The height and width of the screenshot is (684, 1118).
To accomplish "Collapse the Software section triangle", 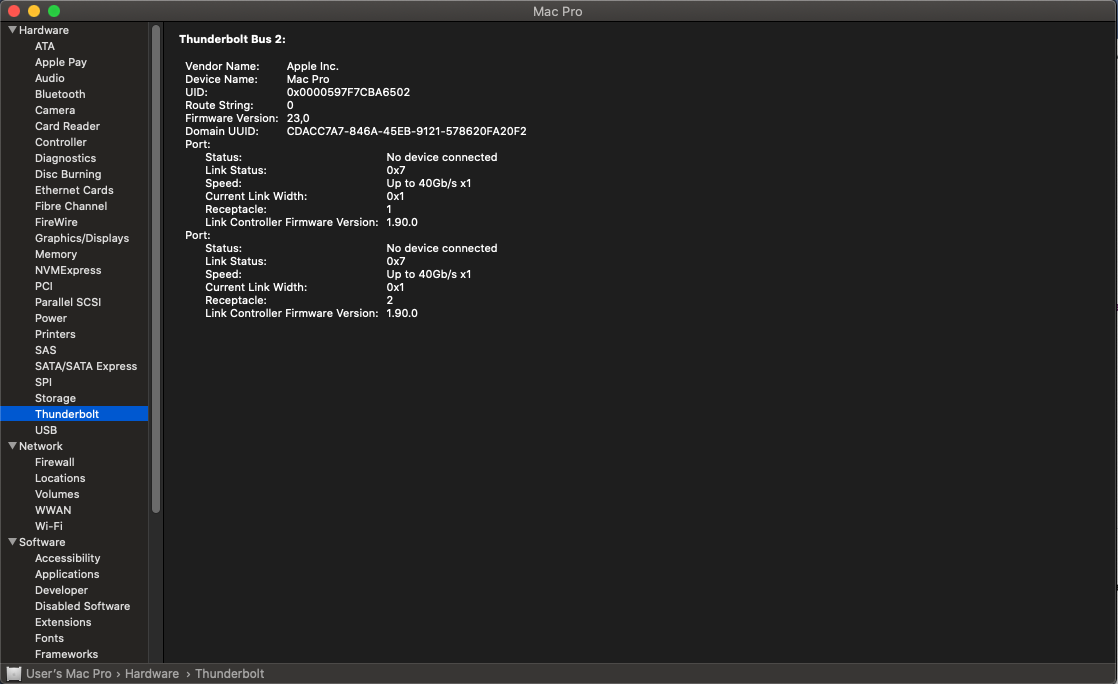I will pyautogui.click(x=12, y=542).
